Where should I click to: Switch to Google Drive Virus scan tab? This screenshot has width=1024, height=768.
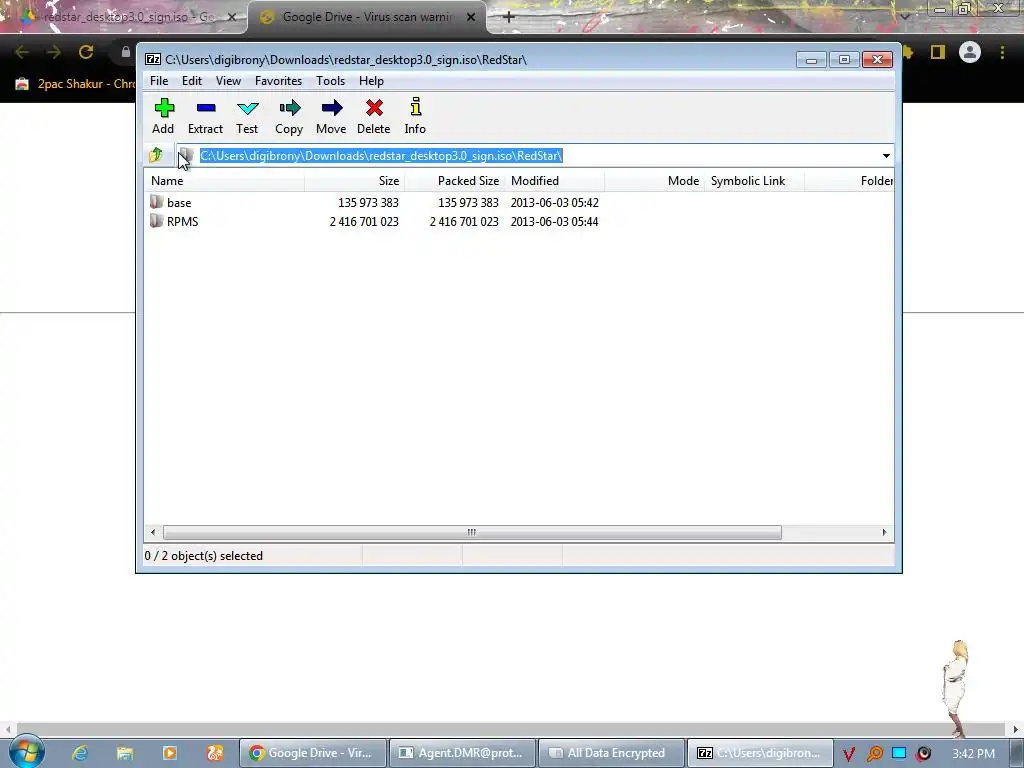click(367, 17)
